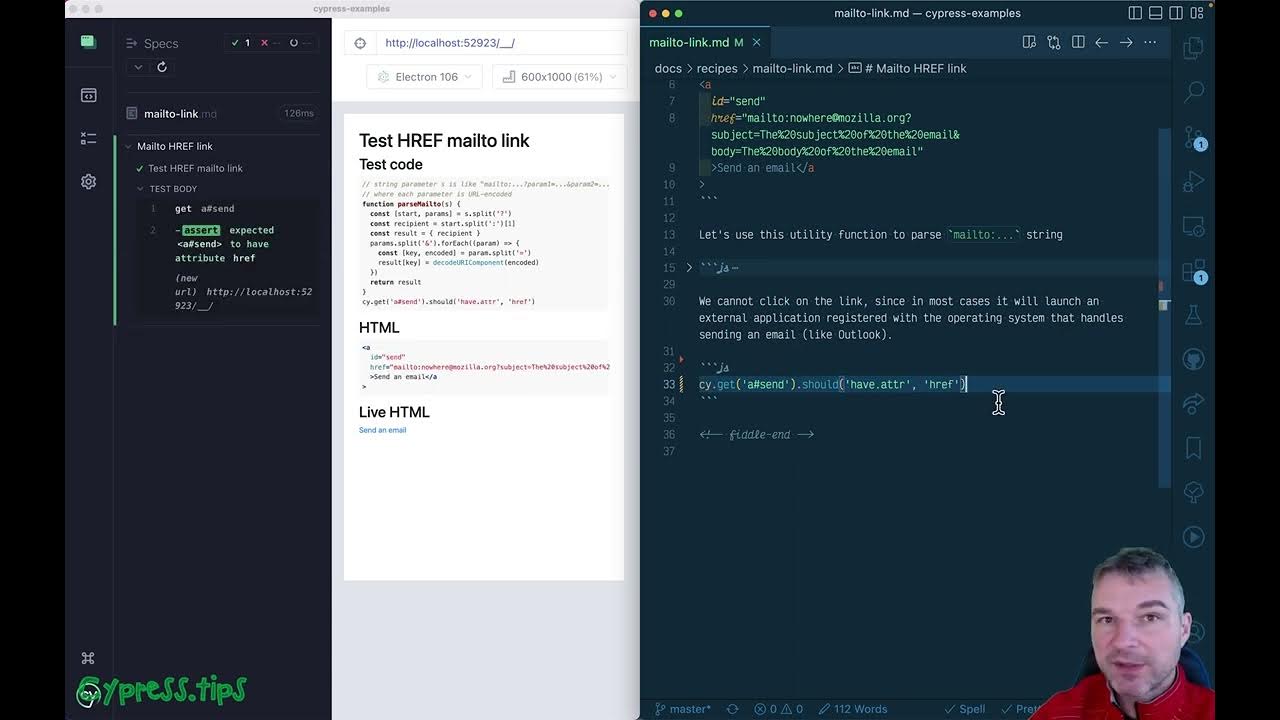Screen dimensions: 1280x720
Task: Open Extensions icon with badge
Action: (x=1193, y=271)
